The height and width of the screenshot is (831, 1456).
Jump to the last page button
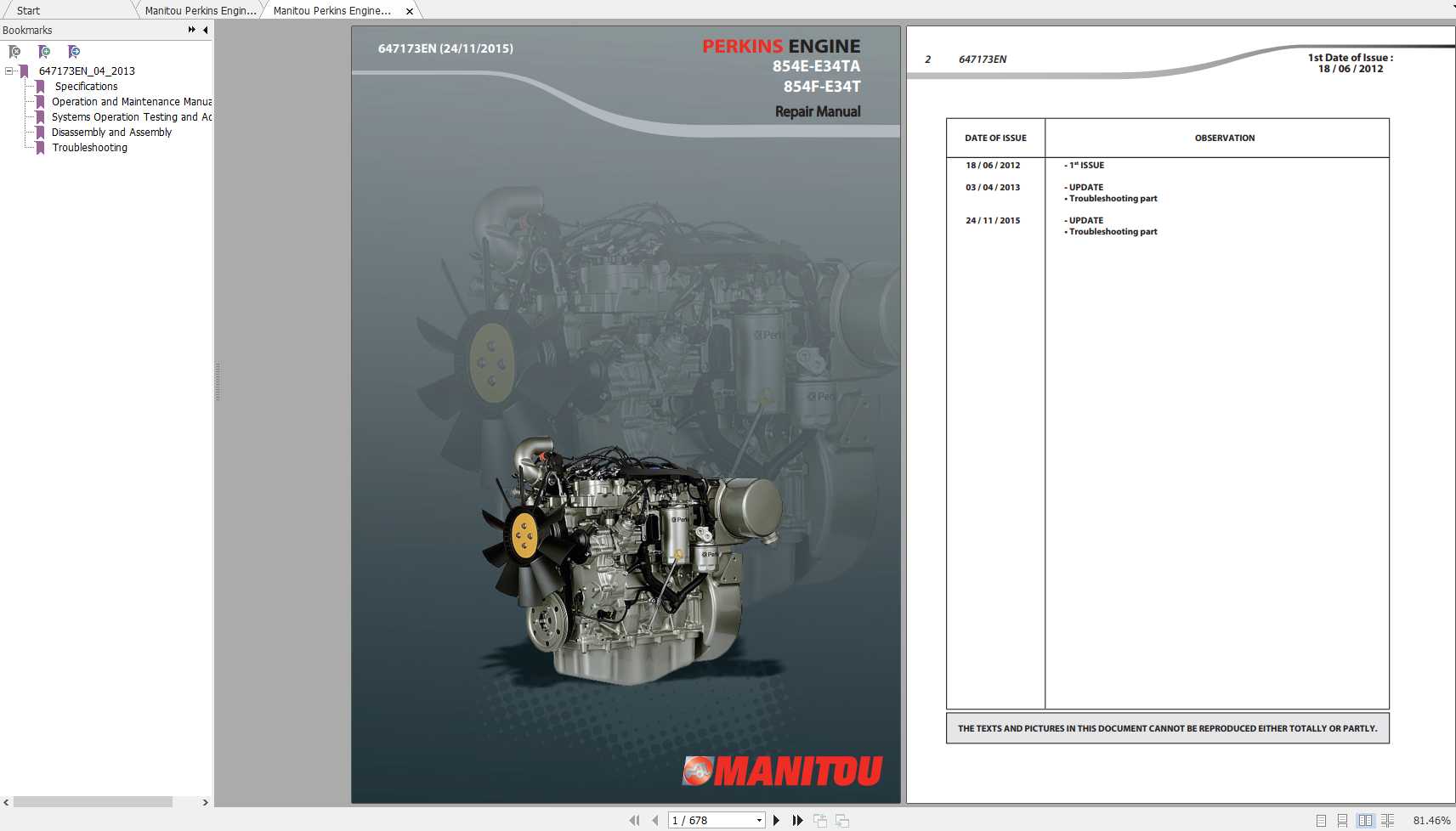tap(797, 820)
